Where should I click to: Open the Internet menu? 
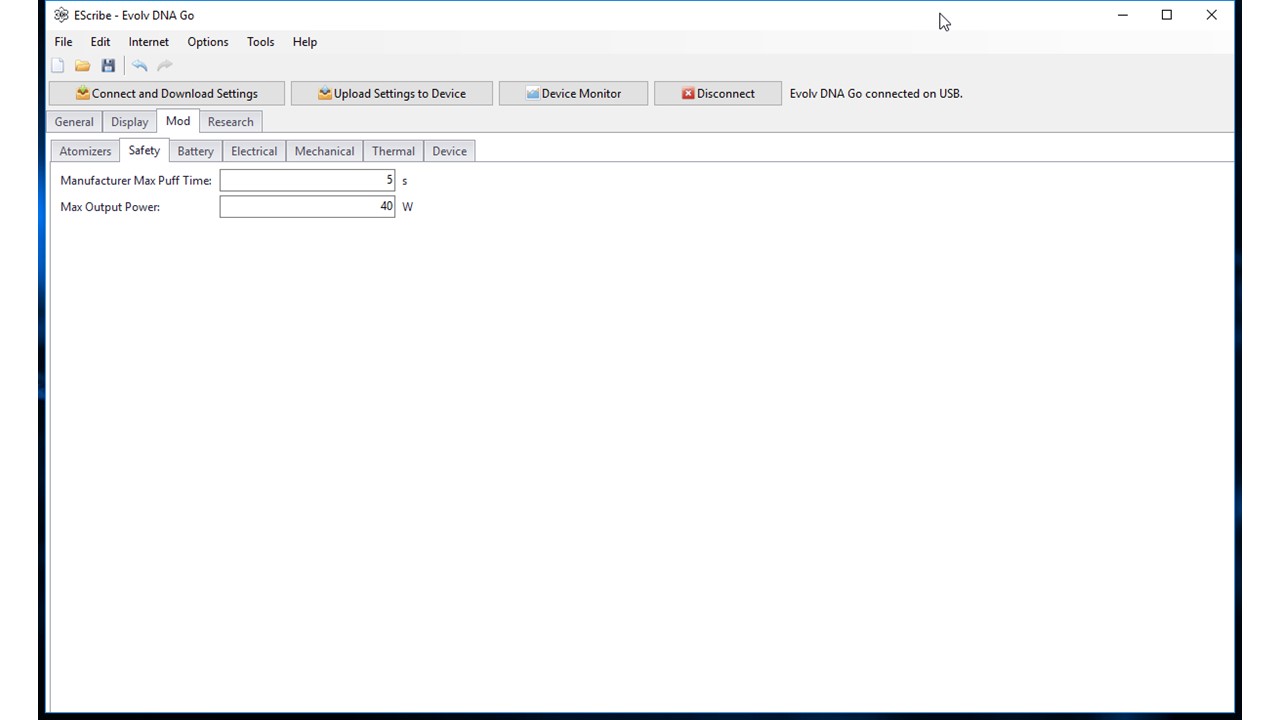tap(148, 42)
